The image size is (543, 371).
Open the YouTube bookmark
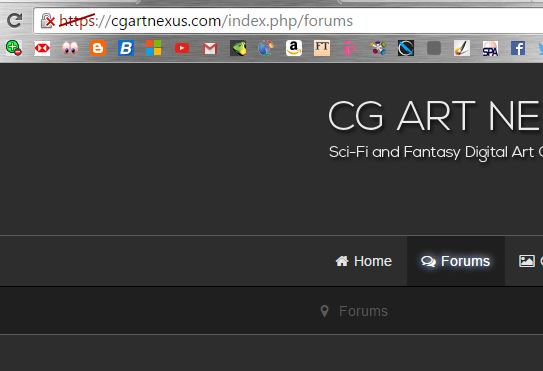click(x=182, y=48)
